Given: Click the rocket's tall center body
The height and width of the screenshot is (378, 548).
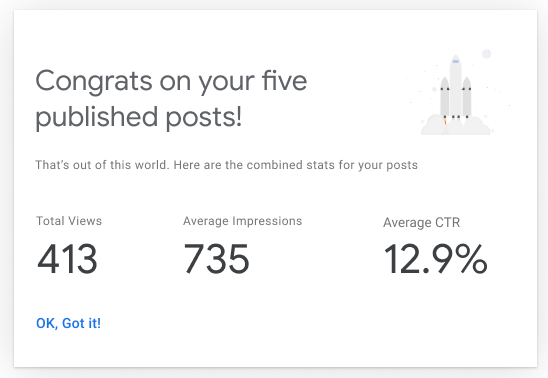Looking at the screenshot, I should coord(455,87).
